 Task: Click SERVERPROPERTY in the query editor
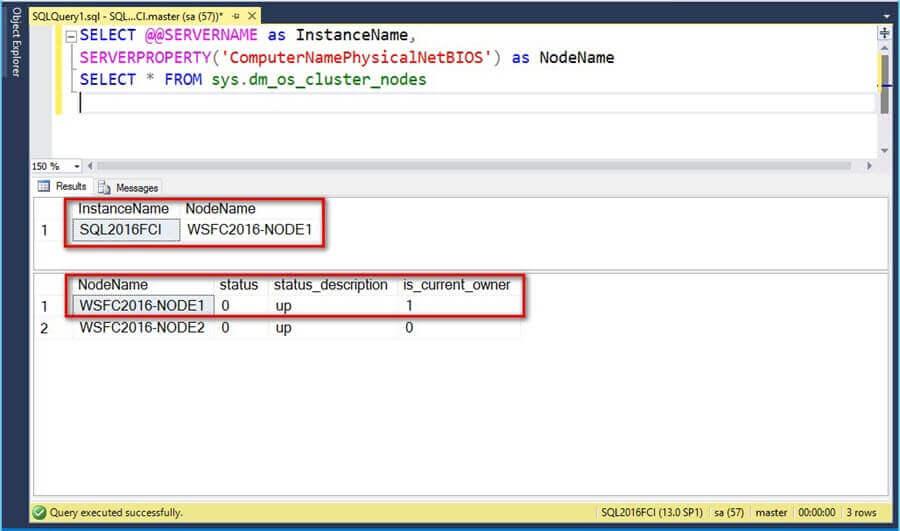145,58
